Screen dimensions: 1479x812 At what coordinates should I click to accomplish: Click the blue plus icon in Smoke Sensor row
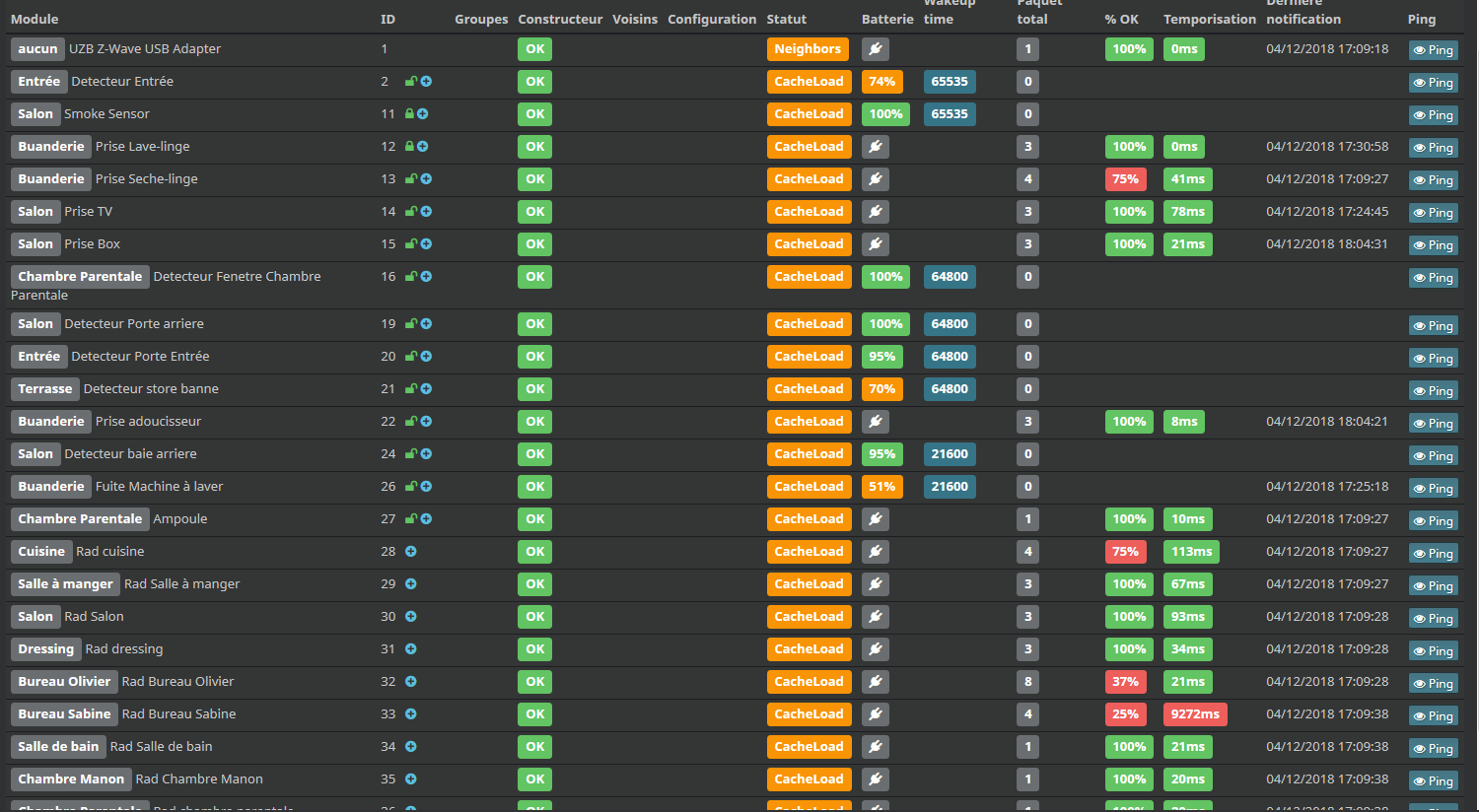click(x=422, y=114)
